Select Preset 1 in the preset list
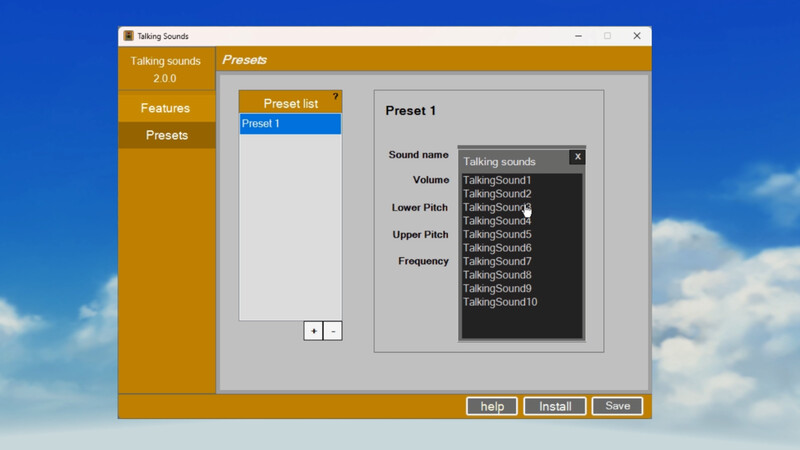Screen dimensions: 800x450 [x=290, y=124]
